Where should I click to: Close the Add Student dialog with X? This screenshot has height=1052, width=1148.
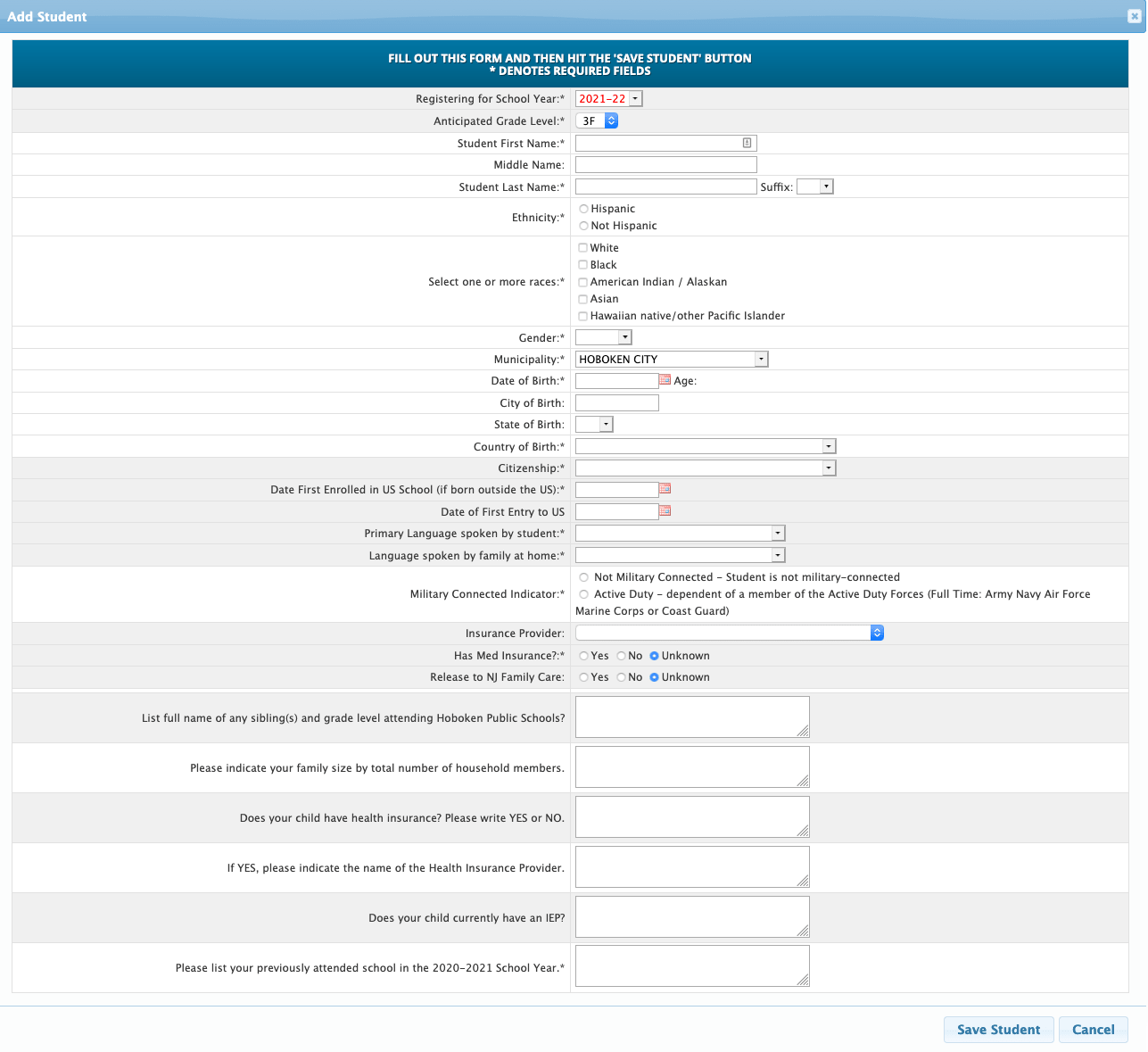click(x=1133, y=15)
